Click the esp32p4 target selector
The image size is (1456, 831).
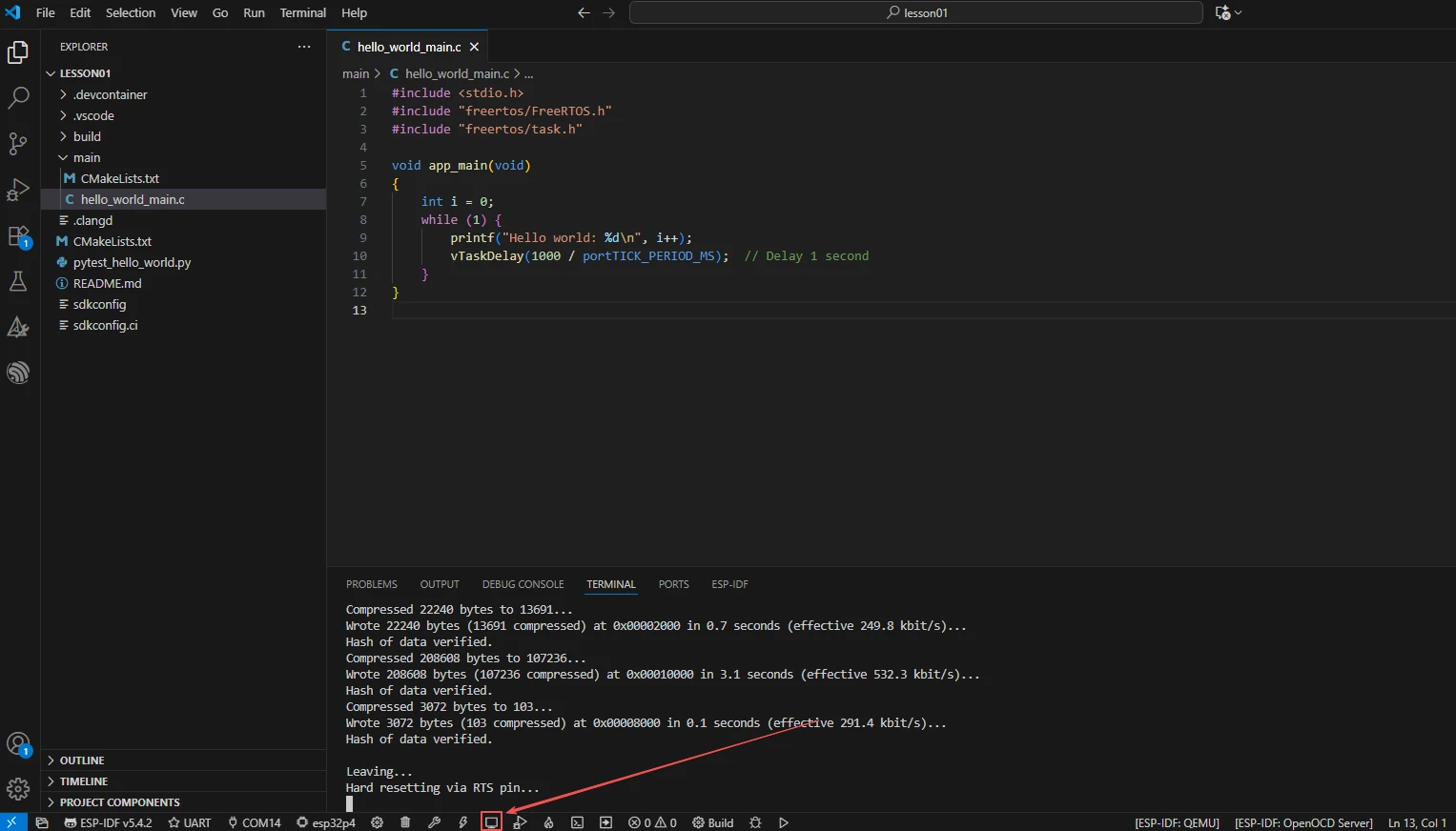point(326,822)
